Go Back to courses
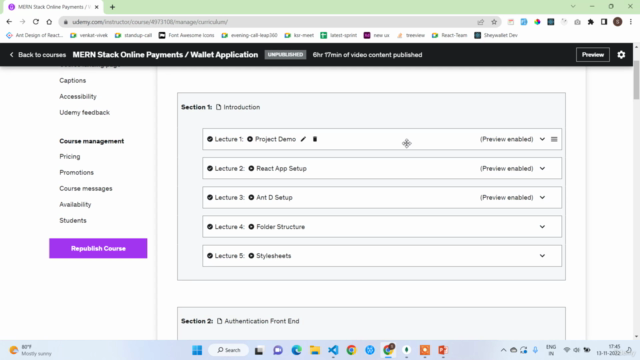Image resolution: width=640 pixels, height=360 pixels. click(x=38, y=55)
